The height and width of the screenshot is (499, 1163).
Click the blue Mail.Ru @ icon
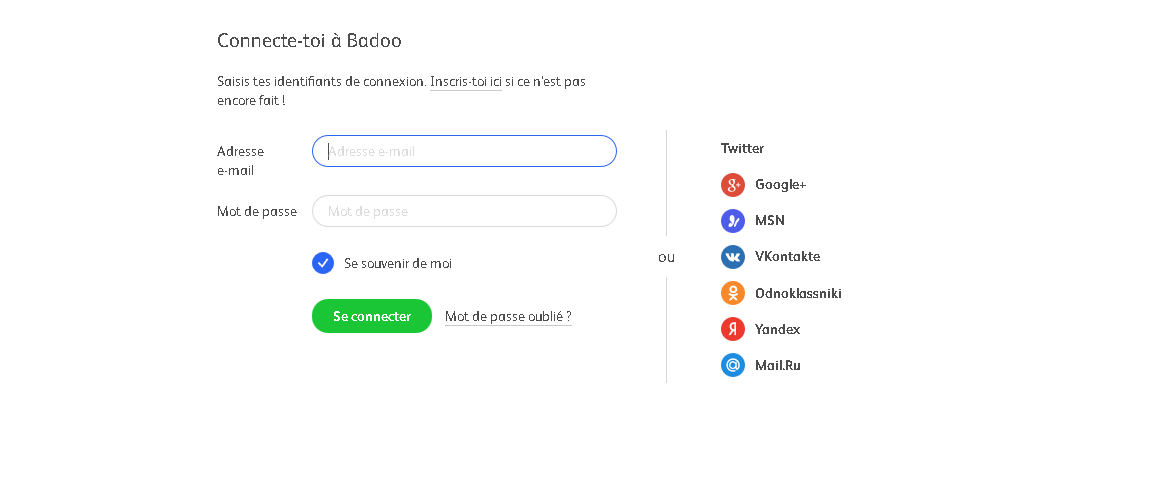pyautogui.click(x=733, y=365)
